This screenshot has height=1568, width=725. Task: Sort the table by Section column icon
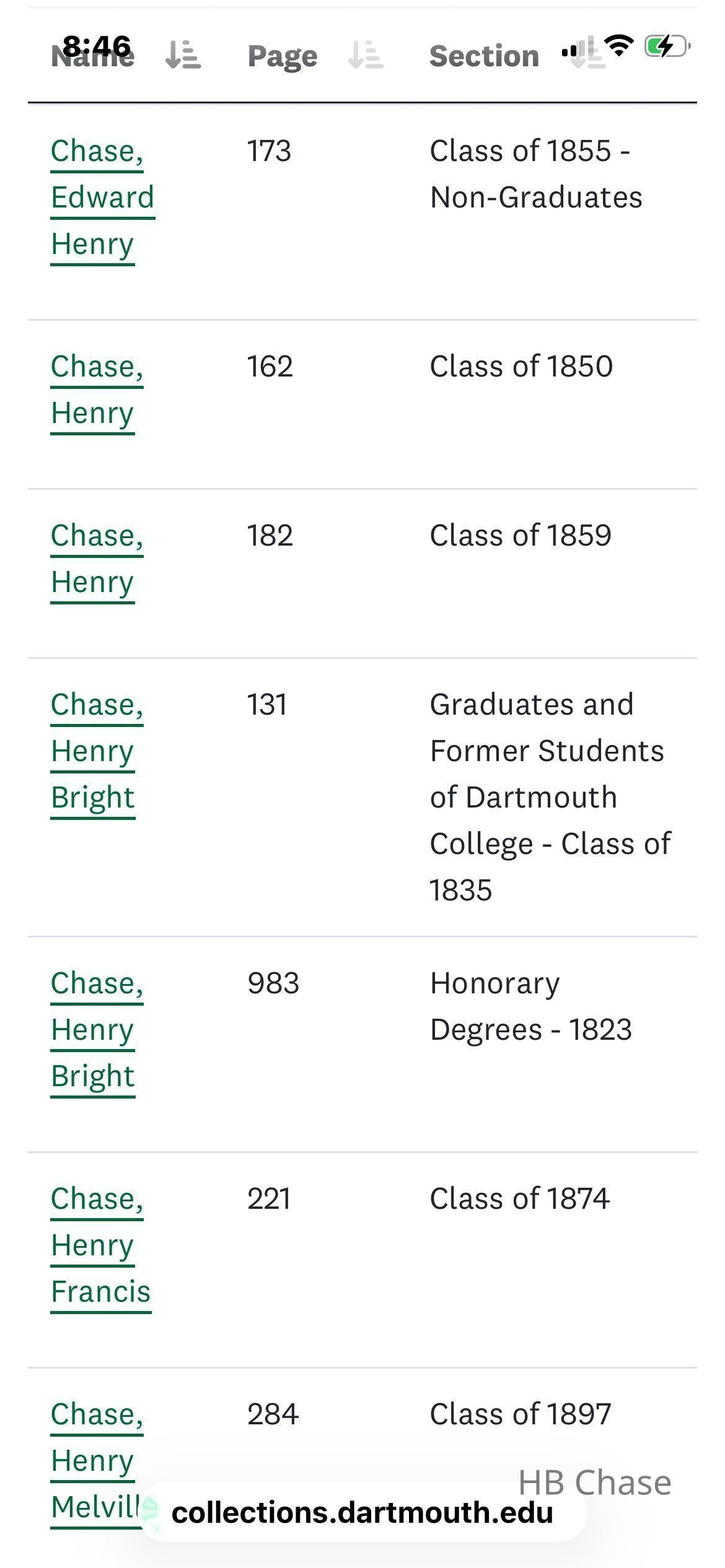pos(587,54)
